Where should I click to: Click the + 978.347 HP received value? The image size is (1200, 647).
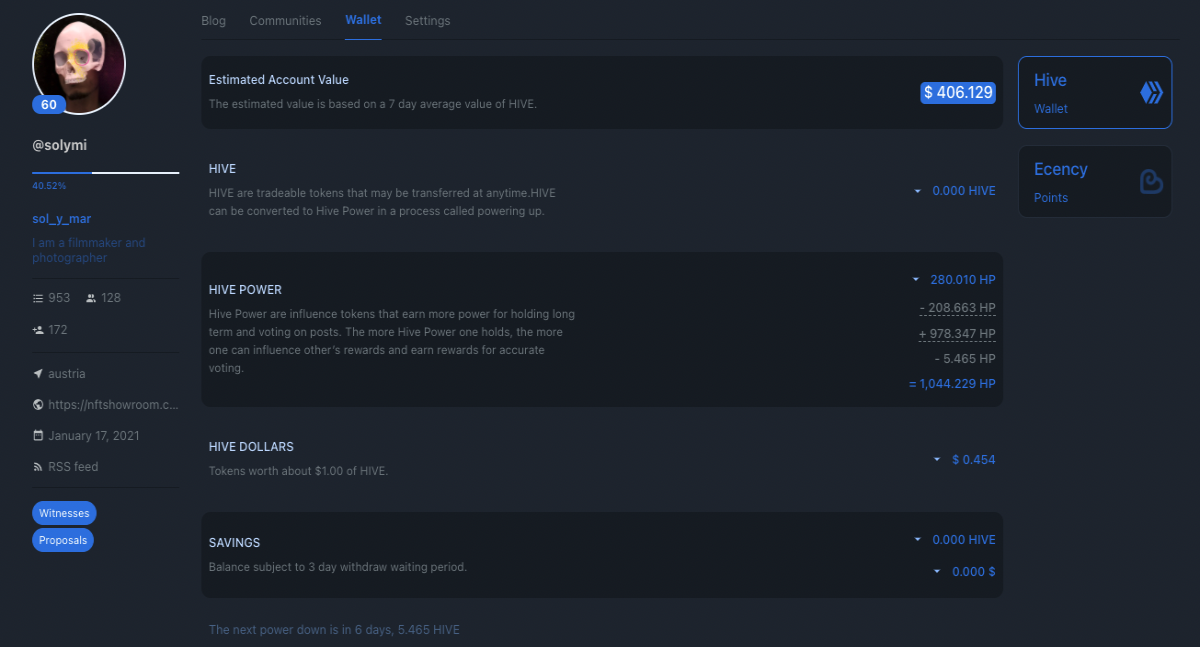pyautogui.click(x=958, y=334)
